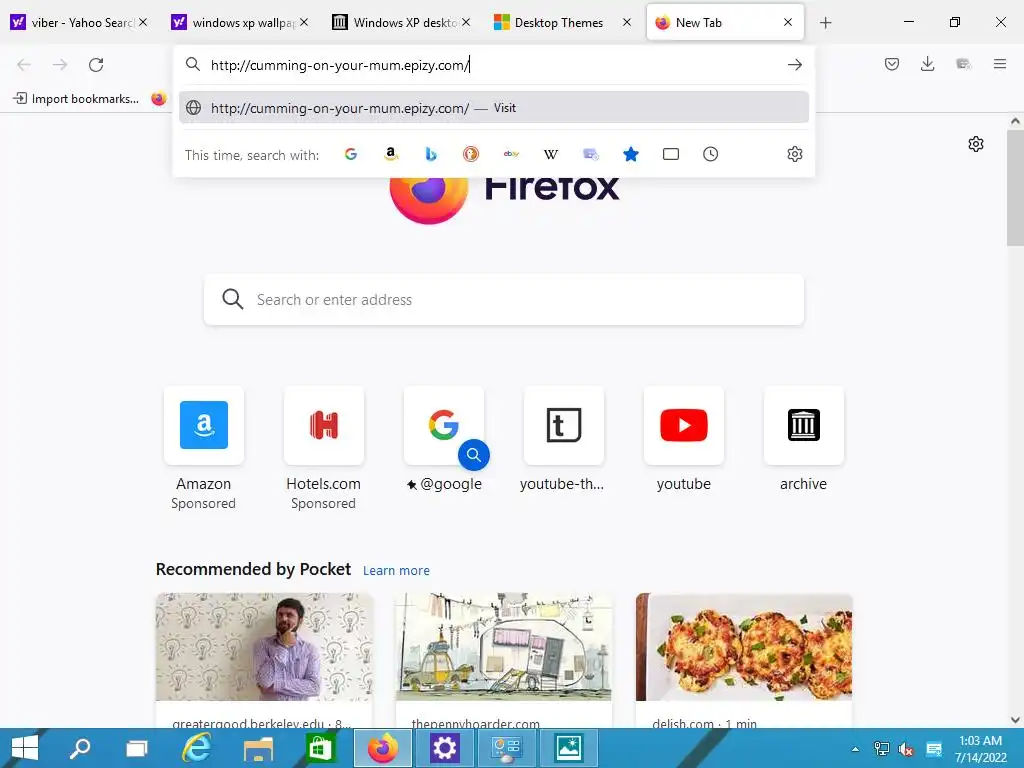
Task: Focus the Search or enter address box
Action: (x=504, y=300)
